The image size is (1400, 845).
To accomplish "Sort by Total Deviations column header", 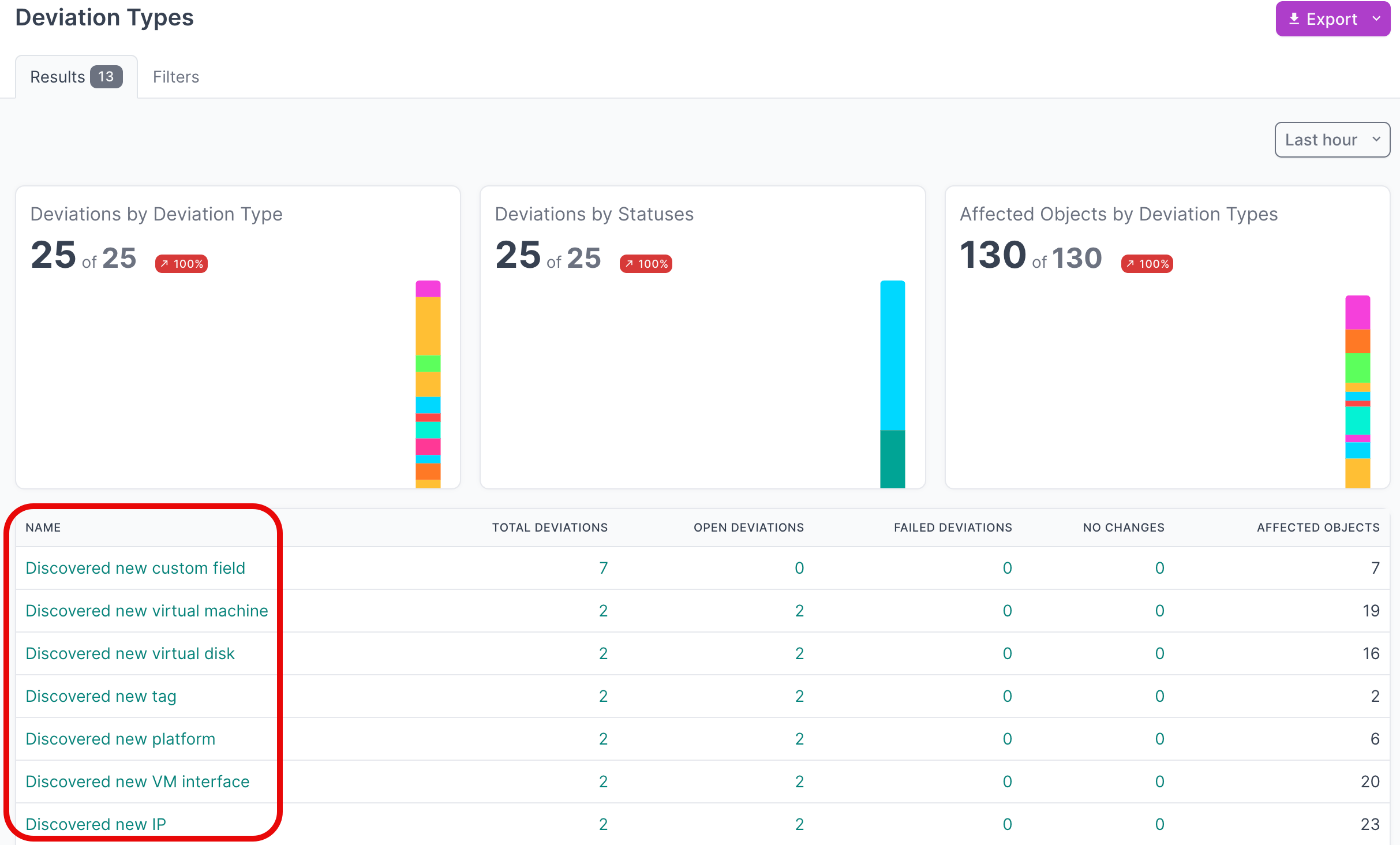I will pos(549,528).
